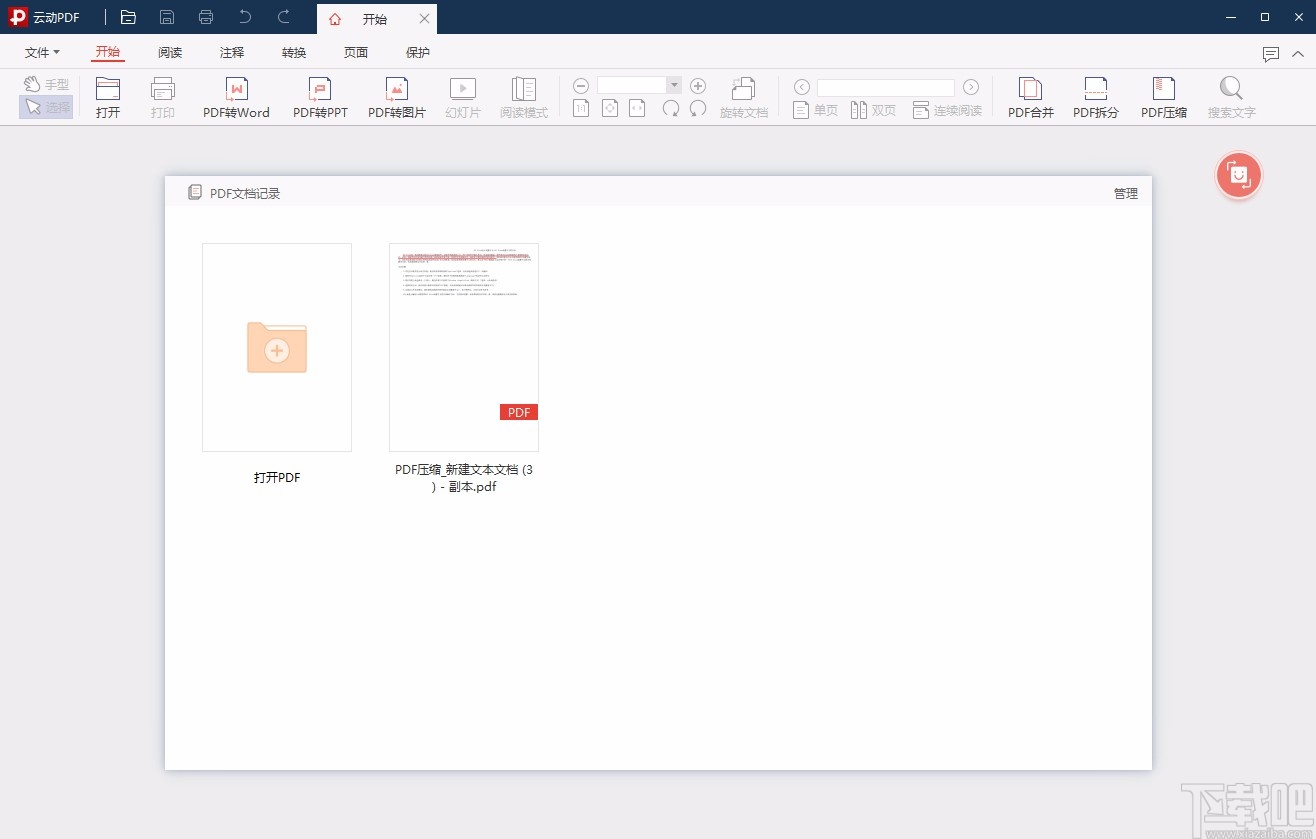
Task: Click the redo arrow in the title bar
Action: tap(284, 17)
